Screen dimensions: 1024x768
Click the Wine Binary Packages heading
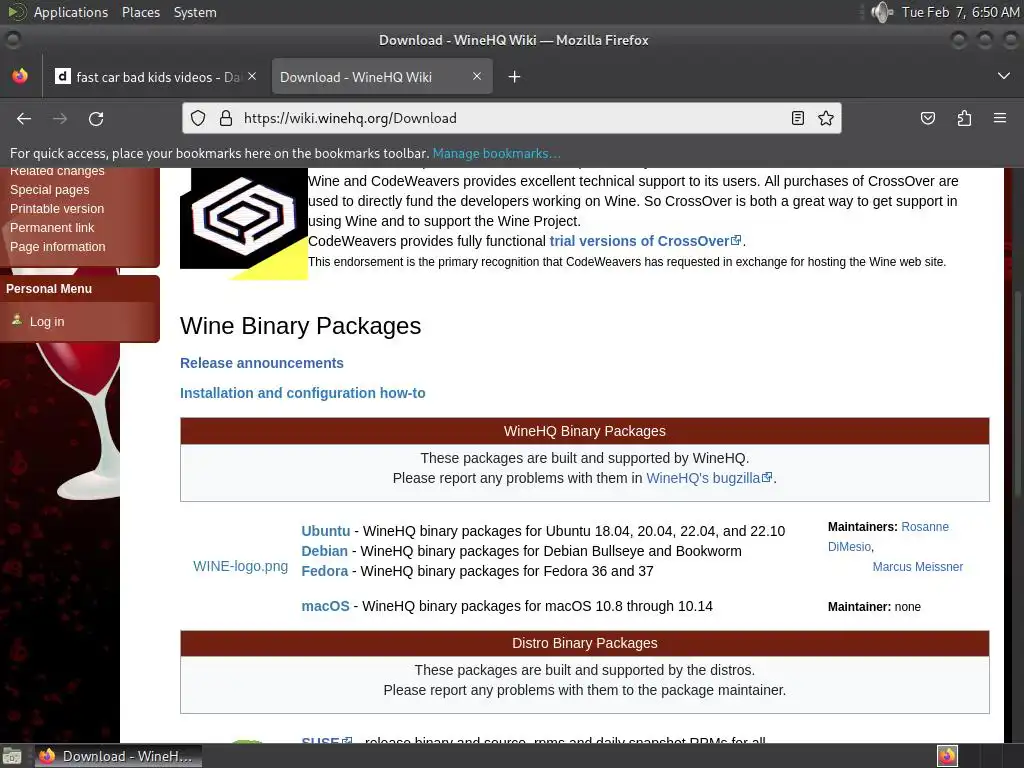pyautogui.click(x=300, y=326)
